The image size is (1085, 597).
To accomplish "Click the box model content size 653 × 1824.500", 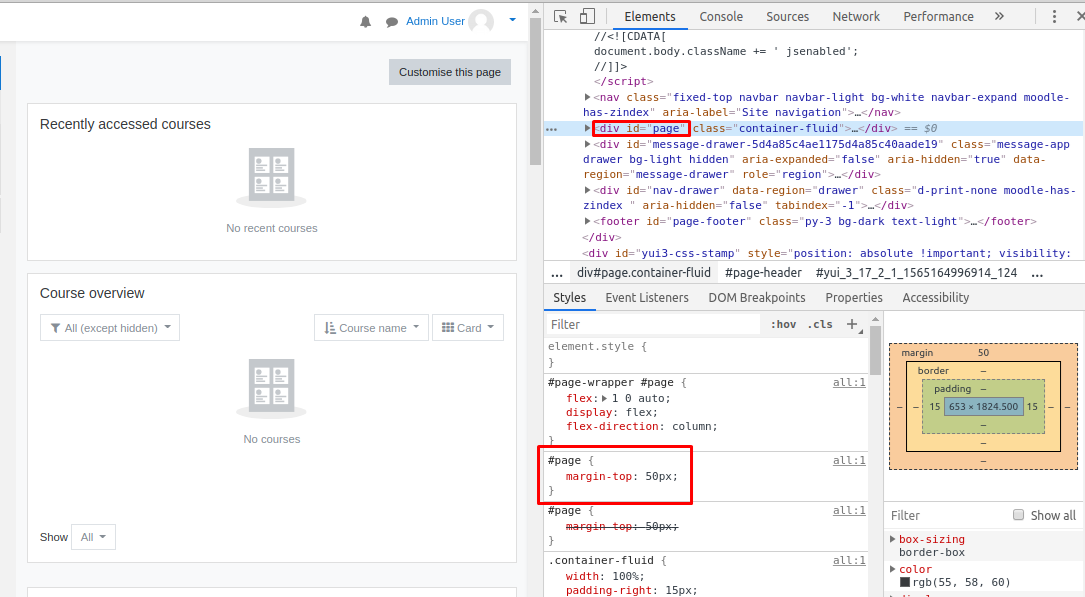I will pos(983,407).
